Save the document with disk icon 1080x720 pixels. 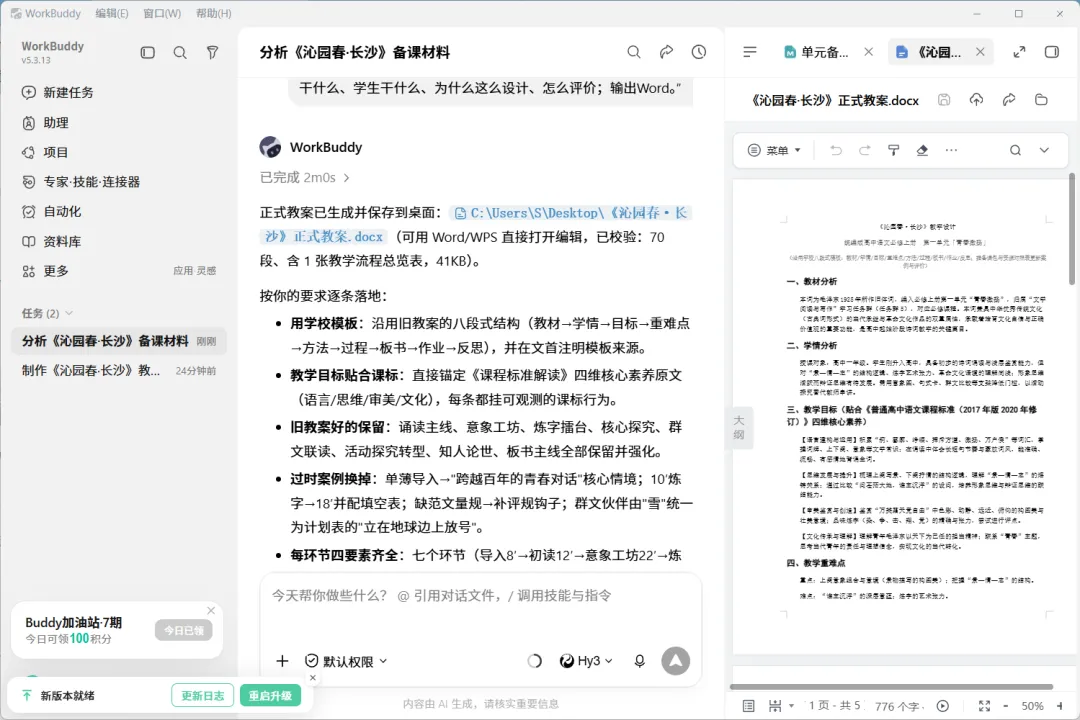click(x=944, y=100)
